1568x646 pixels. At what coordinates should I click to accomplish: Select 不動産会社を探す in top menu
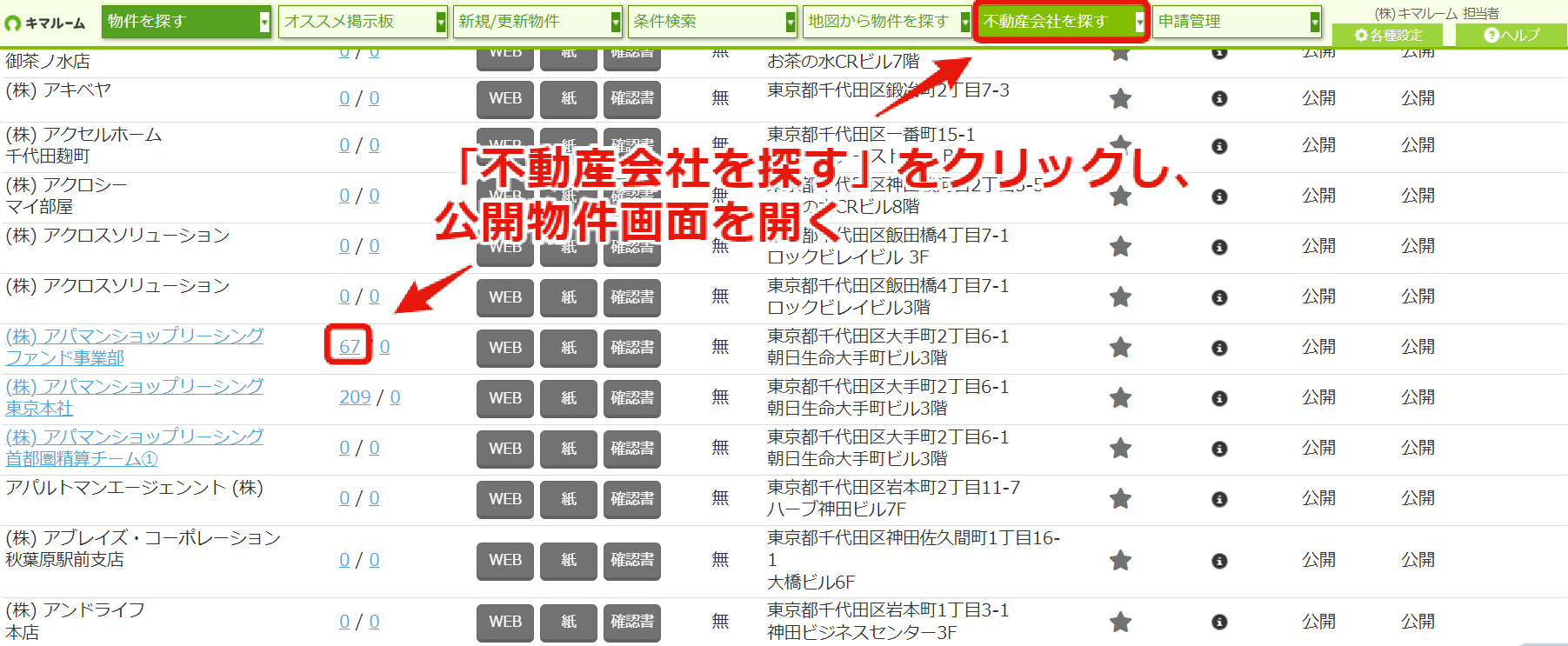click(x=1062, y=22)
